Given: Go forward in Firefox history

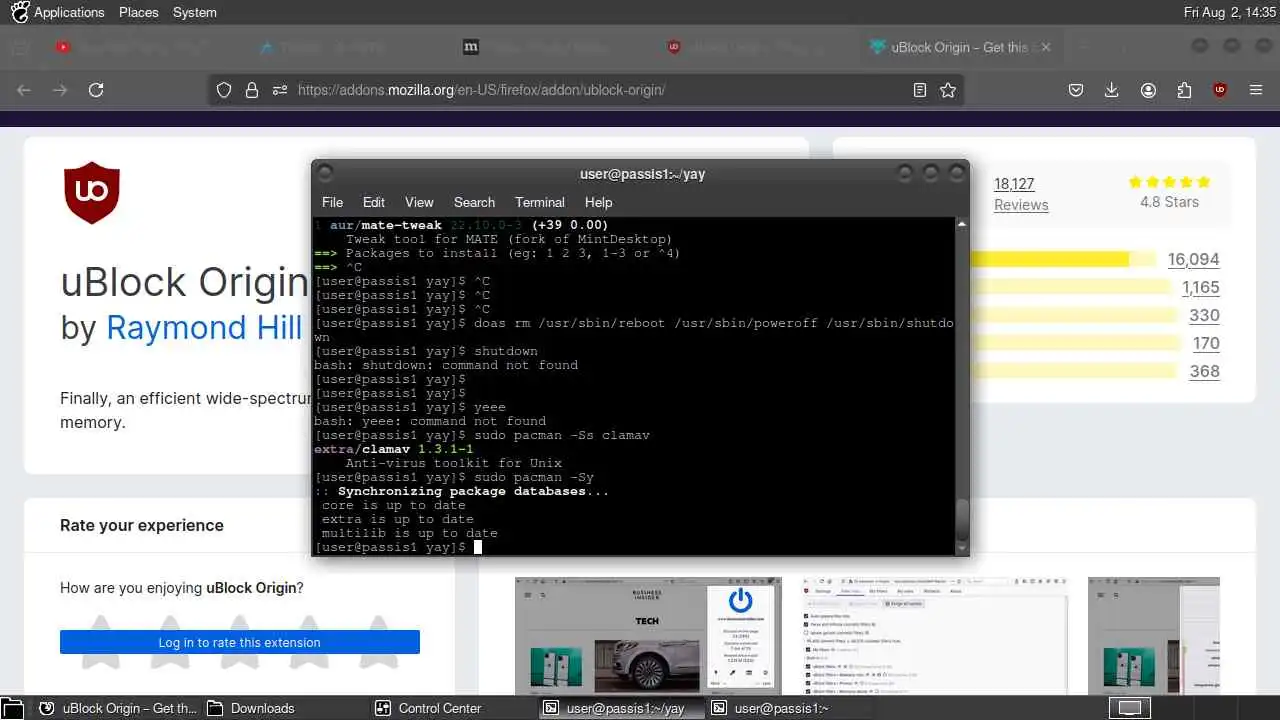Looking at the screenshot, I should [x=60, y=90].
